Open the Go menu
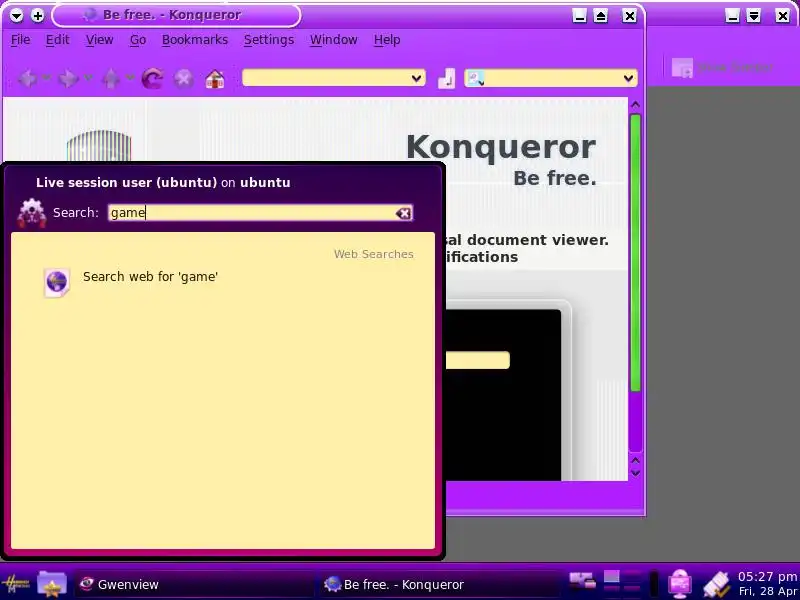Image resolution: width=800 pixels, height=600 pixels. tap(138, 40)
